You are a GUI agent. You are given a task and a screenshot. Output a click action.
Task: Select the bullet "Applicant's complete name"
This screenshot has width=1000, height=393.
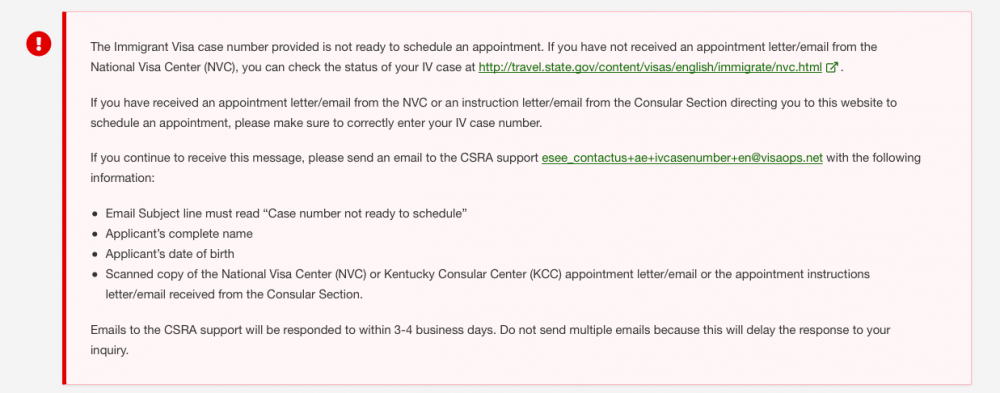(x=179, y=234)
